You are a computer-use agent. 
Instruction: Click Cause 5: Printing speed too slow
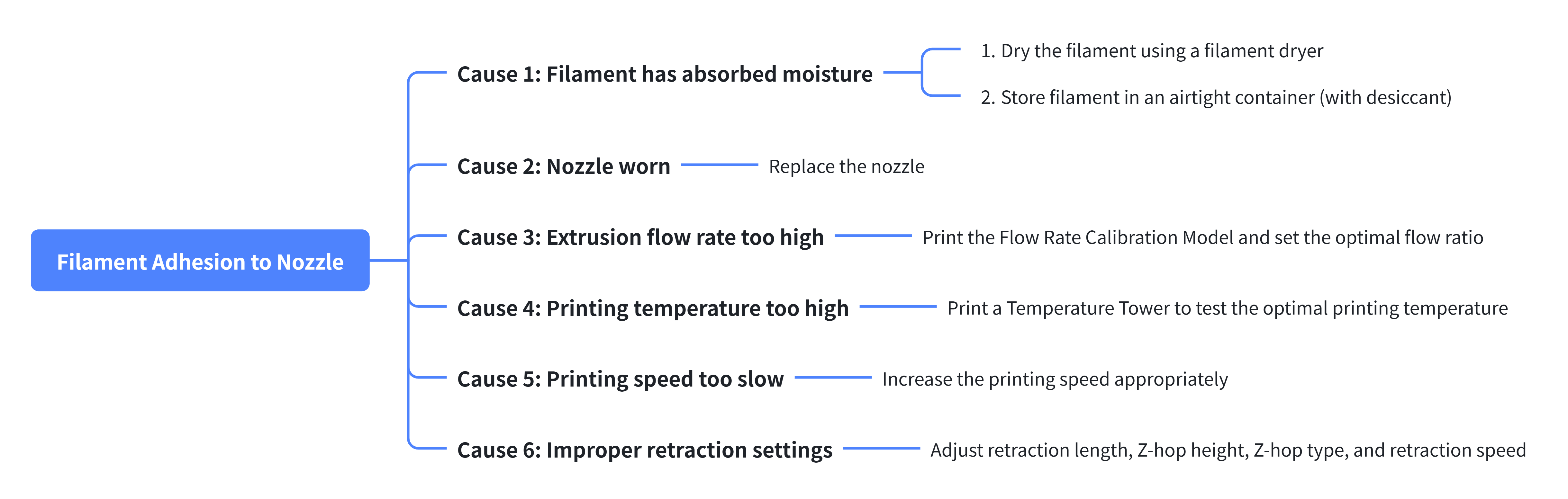tap(620, 379)
